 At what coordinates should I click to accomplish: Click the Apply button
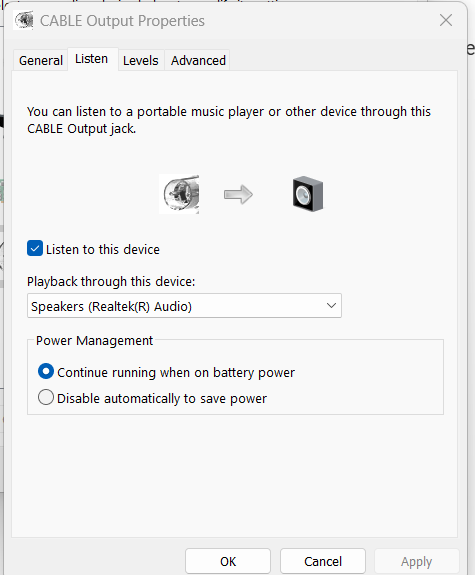coord(417,561)
